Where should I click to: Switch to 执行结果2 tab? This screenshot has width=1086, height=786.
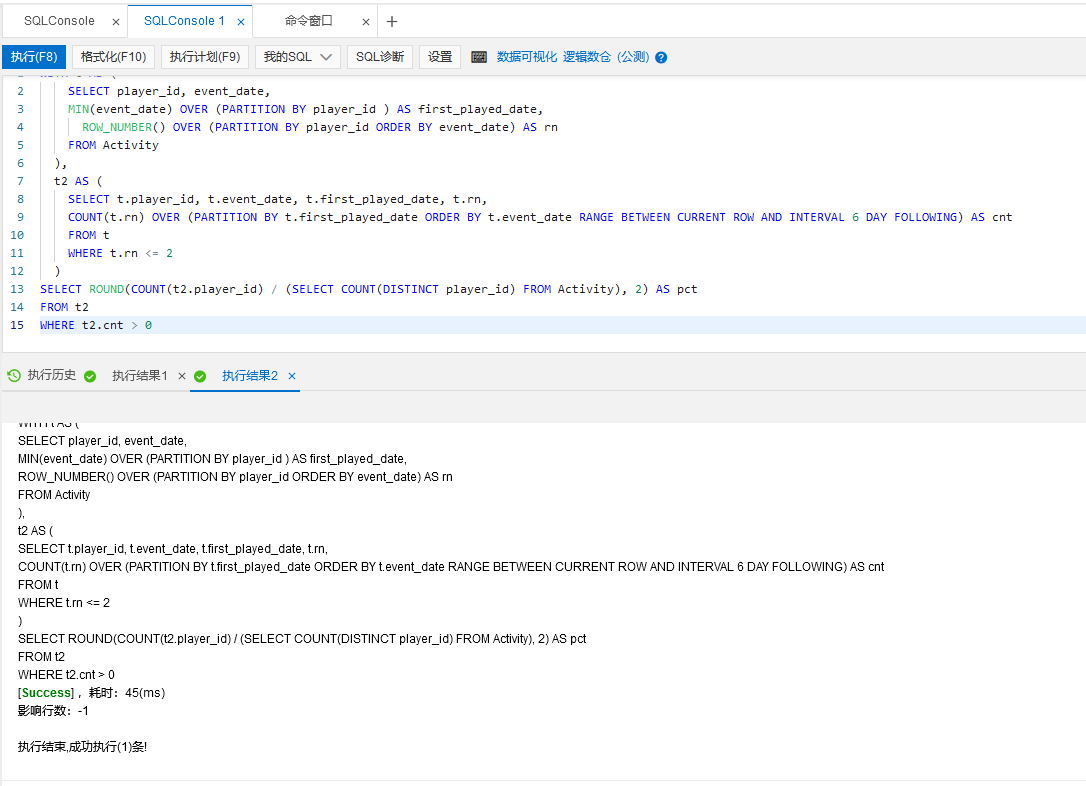tap(250, 375)
